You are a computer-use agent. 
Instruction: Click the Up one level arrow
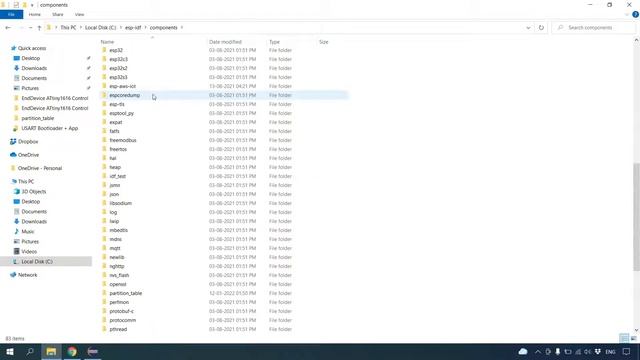pos(39,28)
